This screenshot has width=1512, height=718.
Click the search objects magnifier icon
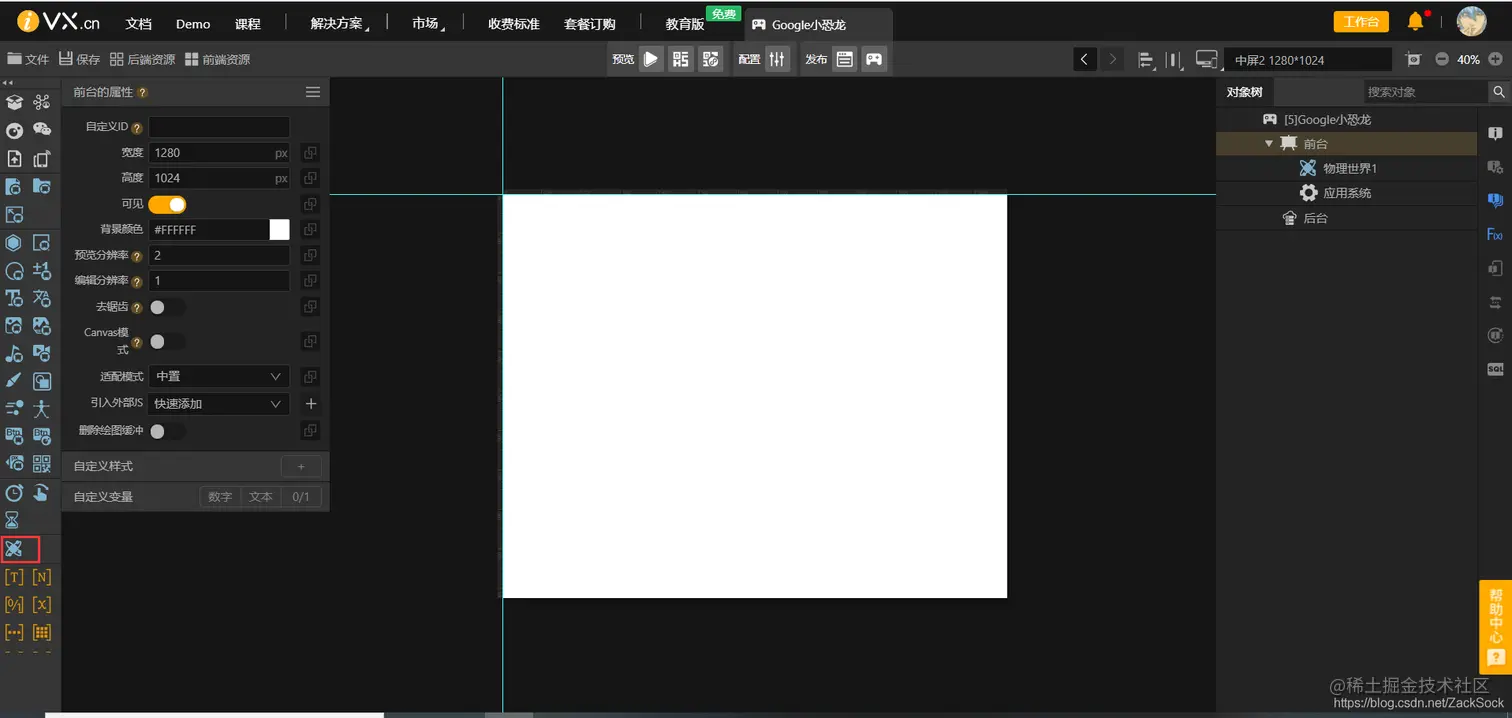pyautogui.click(x=1499, y=92)
